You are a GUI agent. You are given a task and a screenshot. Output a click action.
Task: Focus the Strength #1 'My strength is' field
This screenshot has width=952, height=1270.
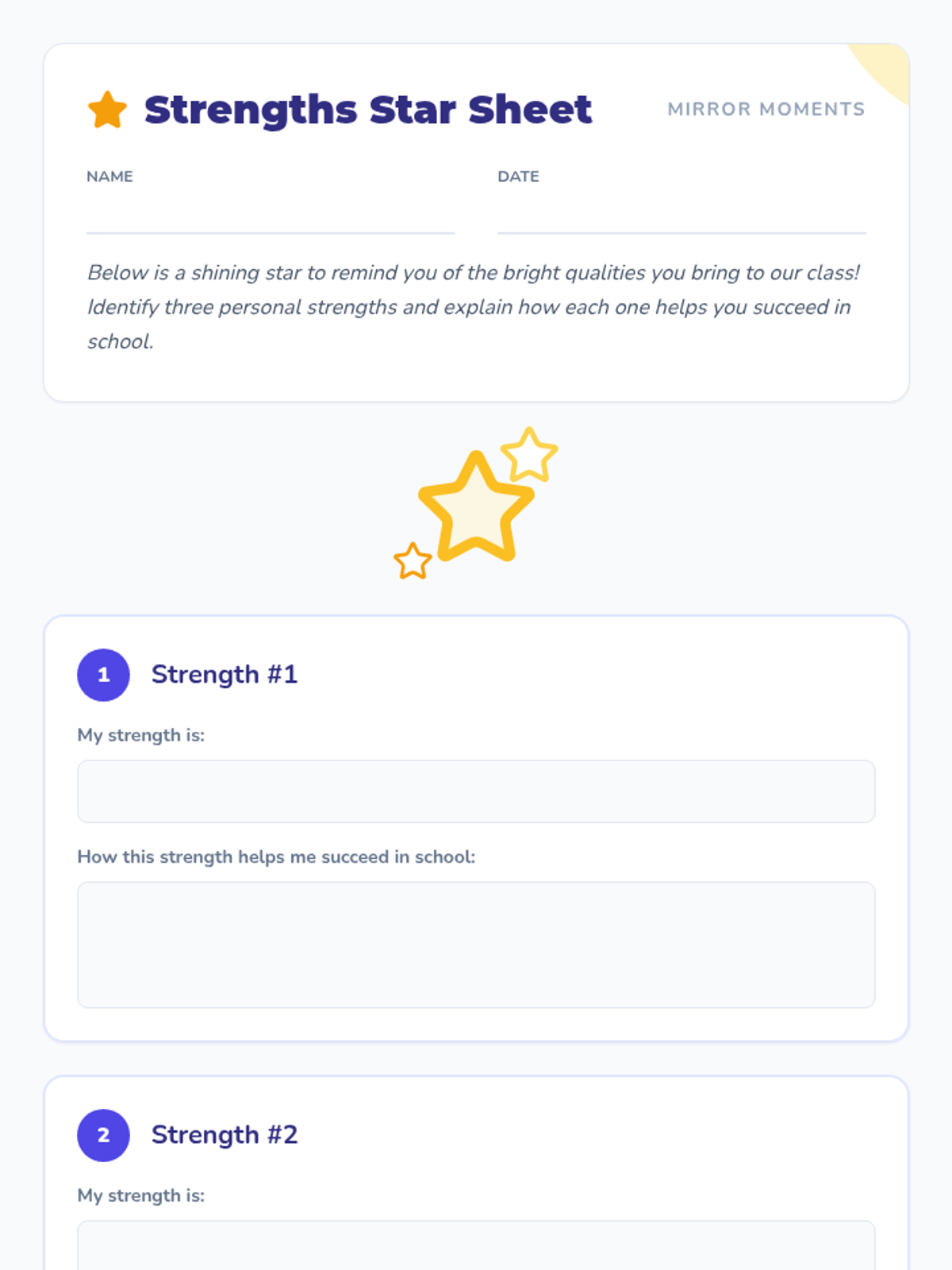tap(476, 791)
